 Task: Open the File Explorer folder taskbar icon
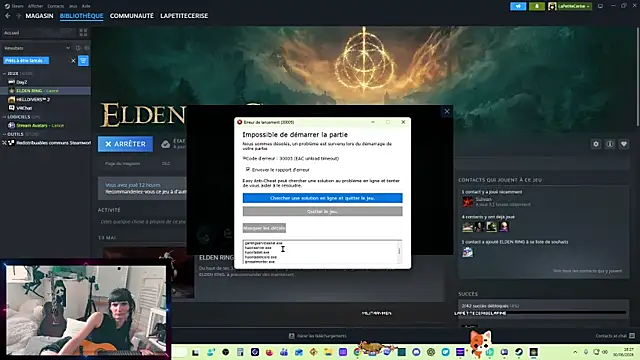328,352
